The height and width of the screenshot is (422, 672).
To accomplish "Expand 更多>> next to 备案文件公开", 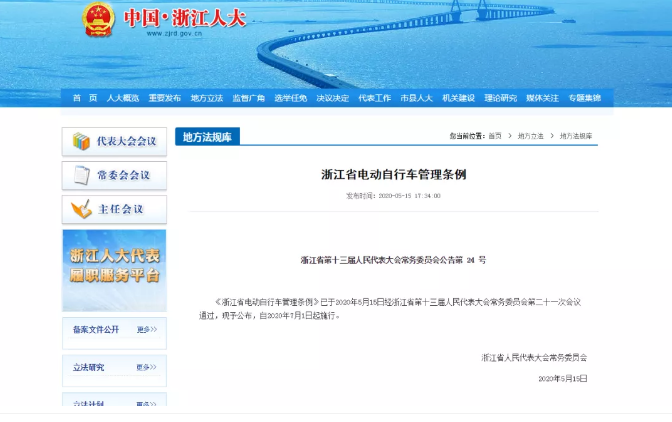I will [x=147, y=329].
